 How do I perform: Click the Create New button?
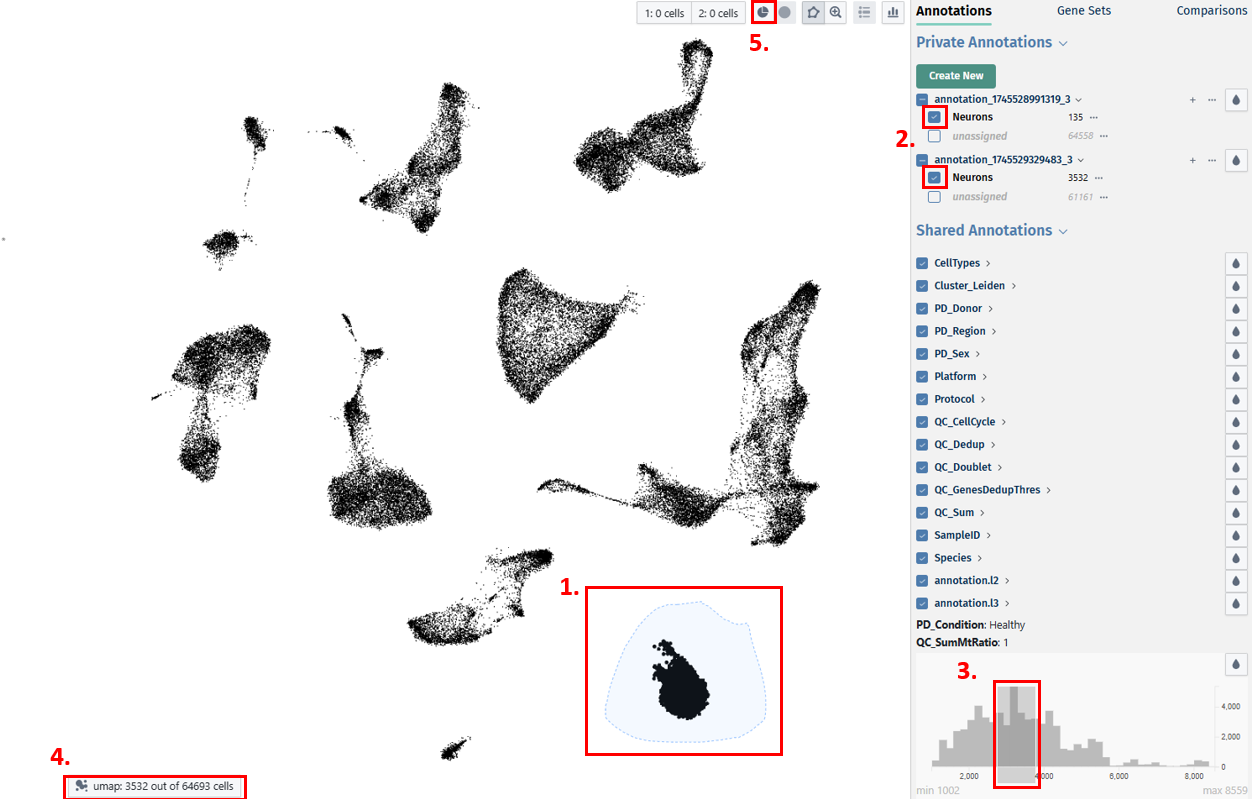[956, 76]
